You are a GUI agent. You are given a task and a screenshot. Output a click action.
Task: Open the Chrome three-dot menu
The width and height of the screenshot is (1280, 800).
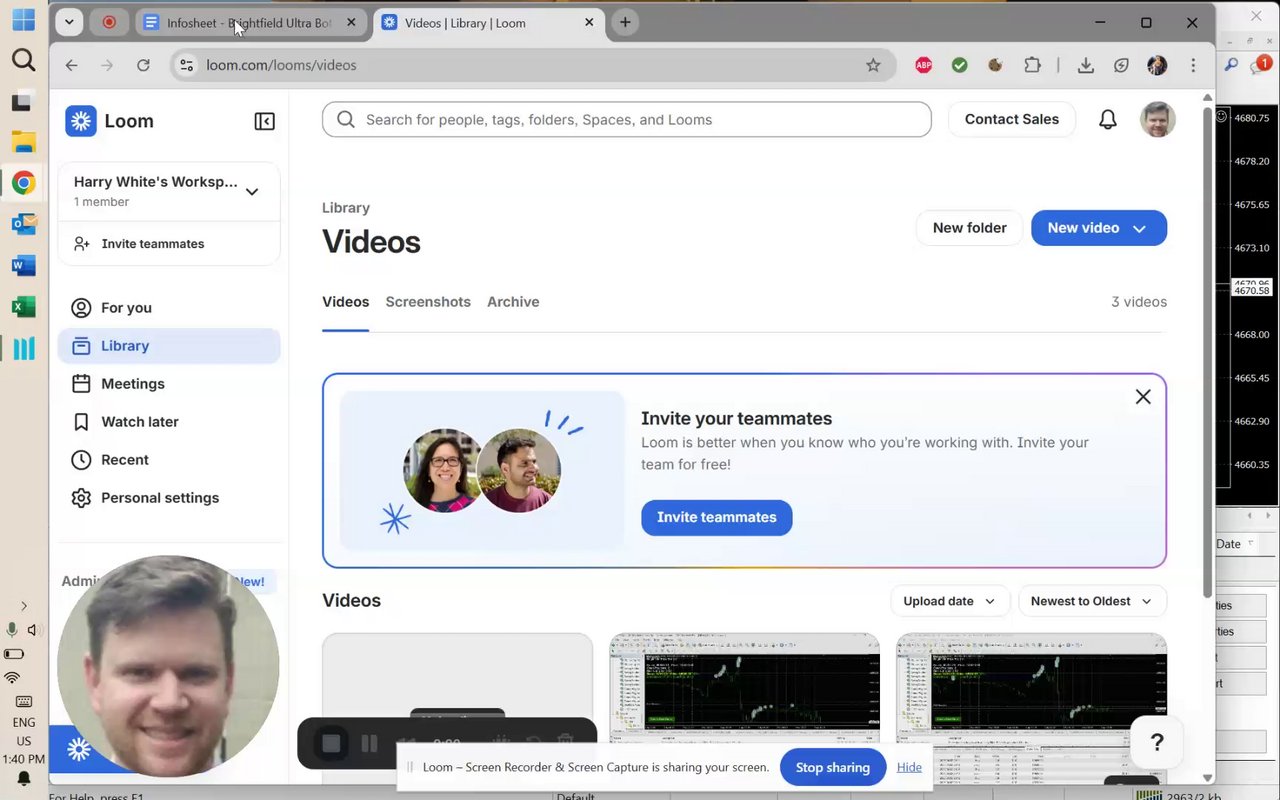(x=1193, y=65)
